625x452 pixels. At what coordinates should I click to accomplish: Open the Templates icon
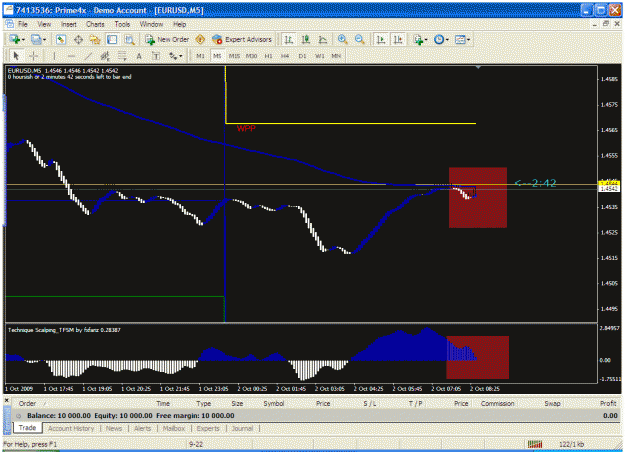pyautogui.click(x=460, y=39)
